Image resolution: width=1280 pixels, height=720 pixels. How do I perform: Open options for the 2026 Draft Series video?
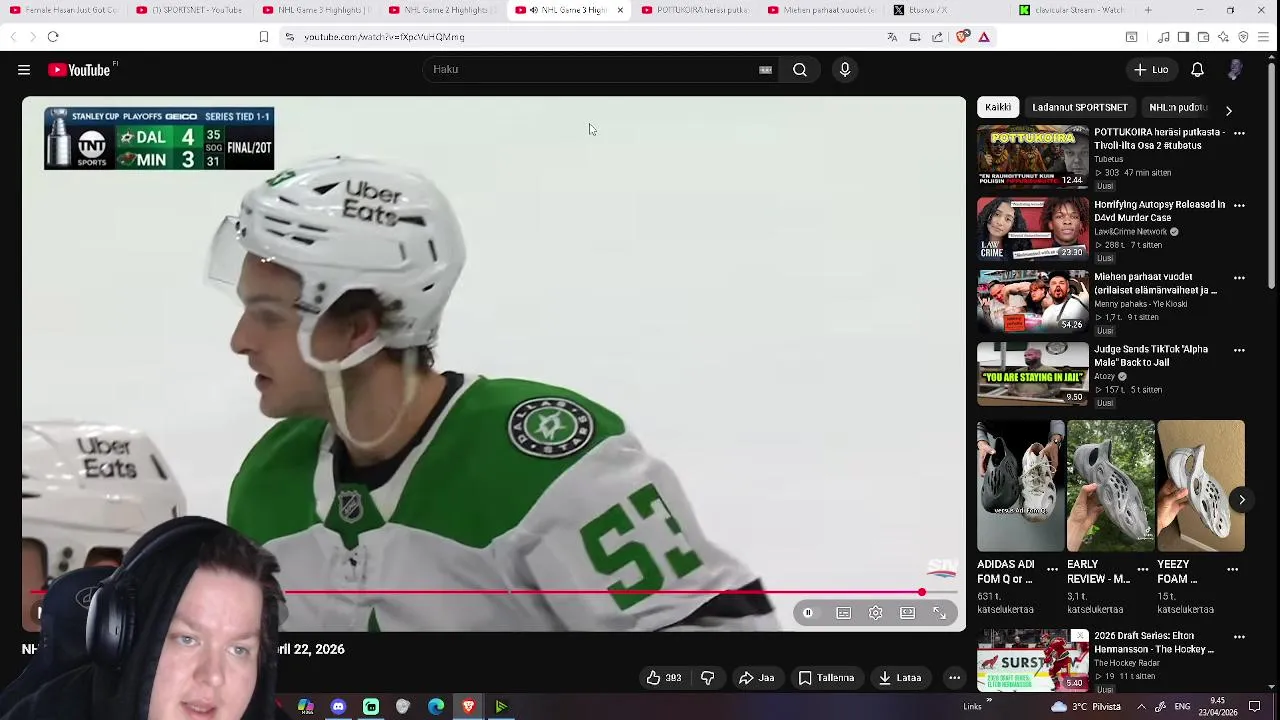tap(1239, 637)
